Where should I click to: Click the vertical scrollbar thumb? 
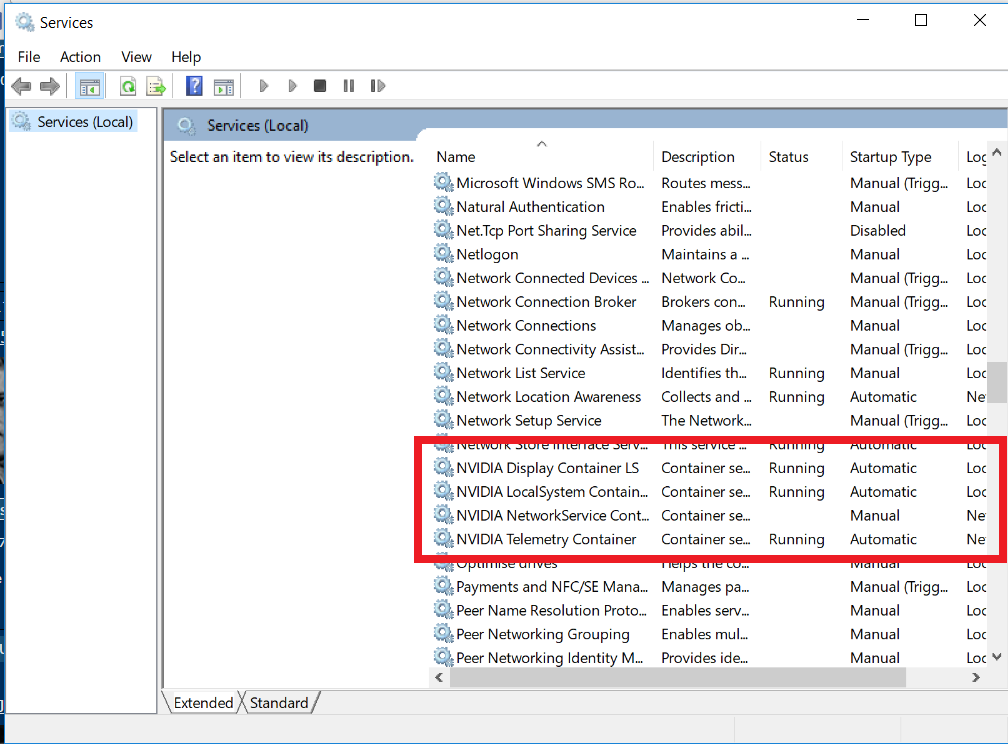997,382
